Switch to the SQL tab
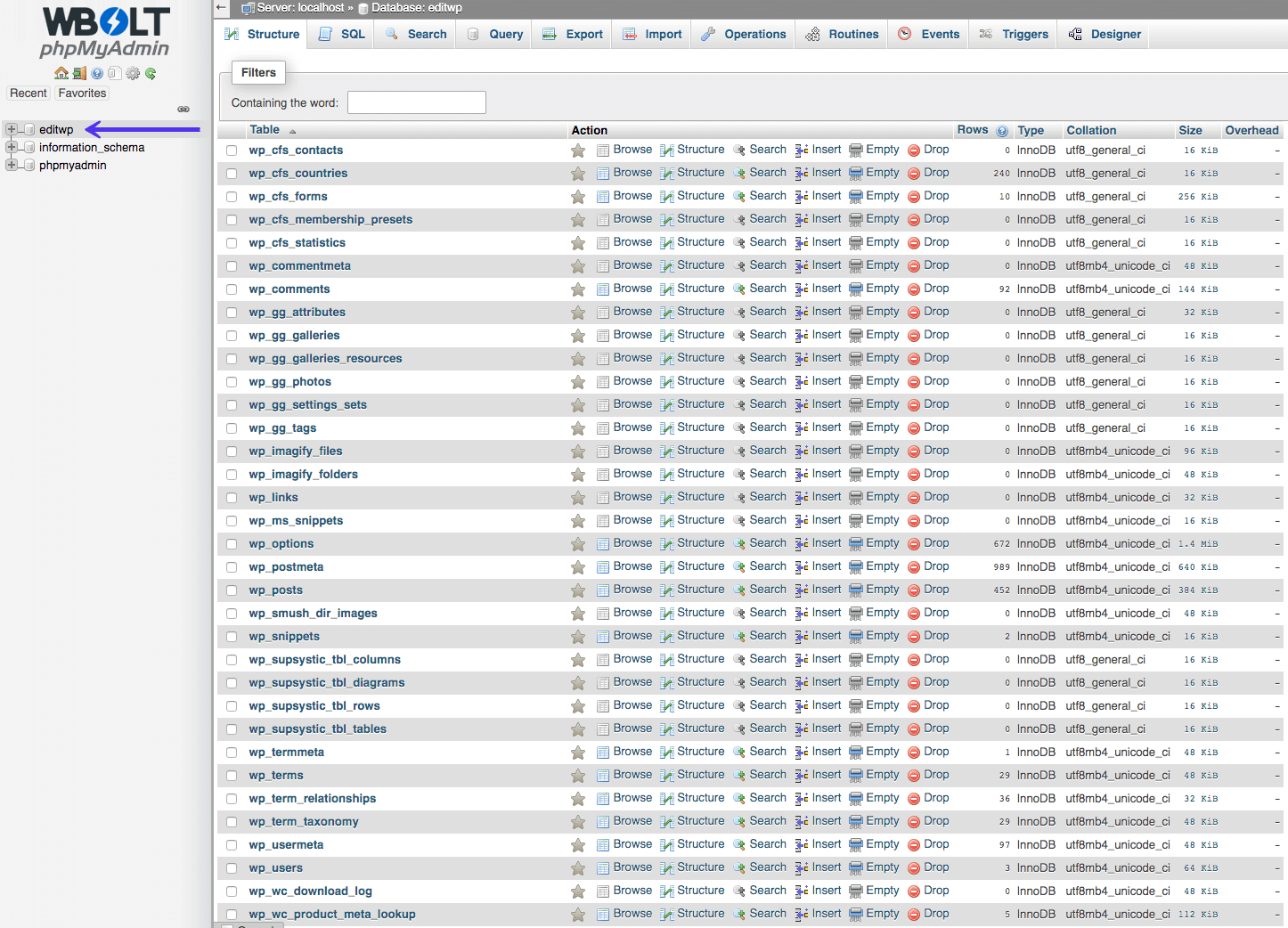This screenshot has width=1288, height=928. [342, 35]
